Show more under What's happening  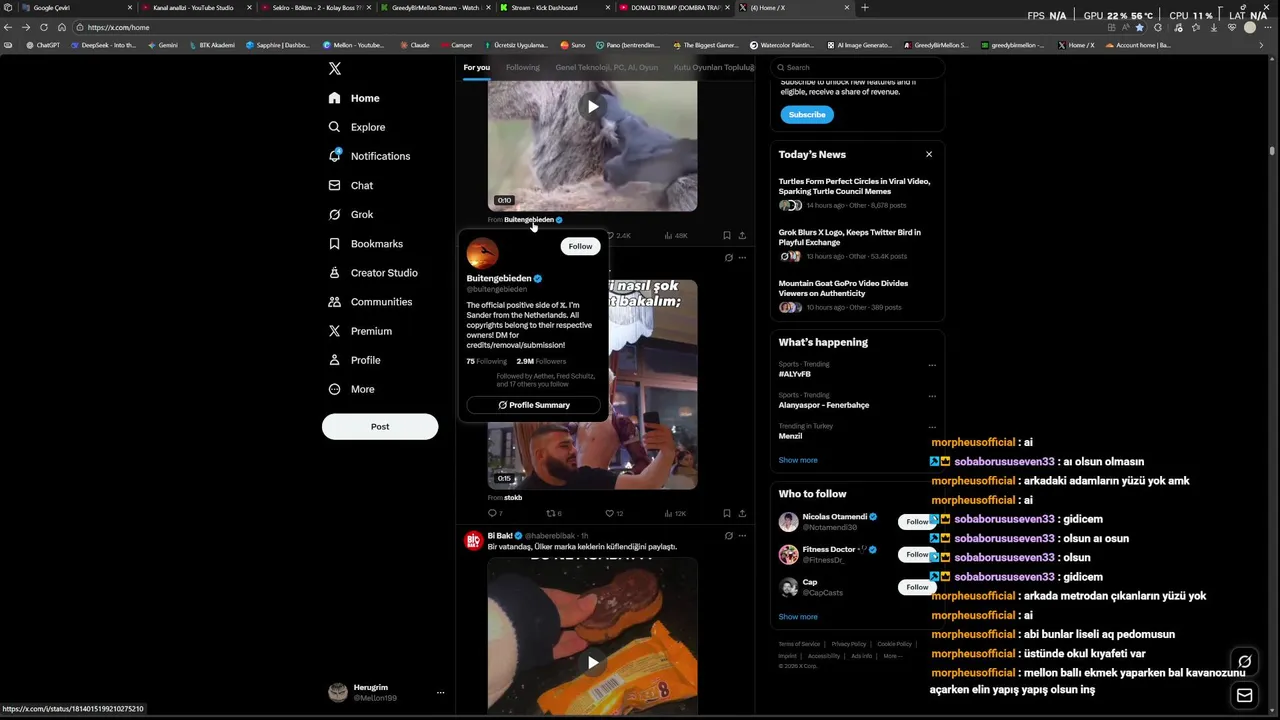click(798, 460)
